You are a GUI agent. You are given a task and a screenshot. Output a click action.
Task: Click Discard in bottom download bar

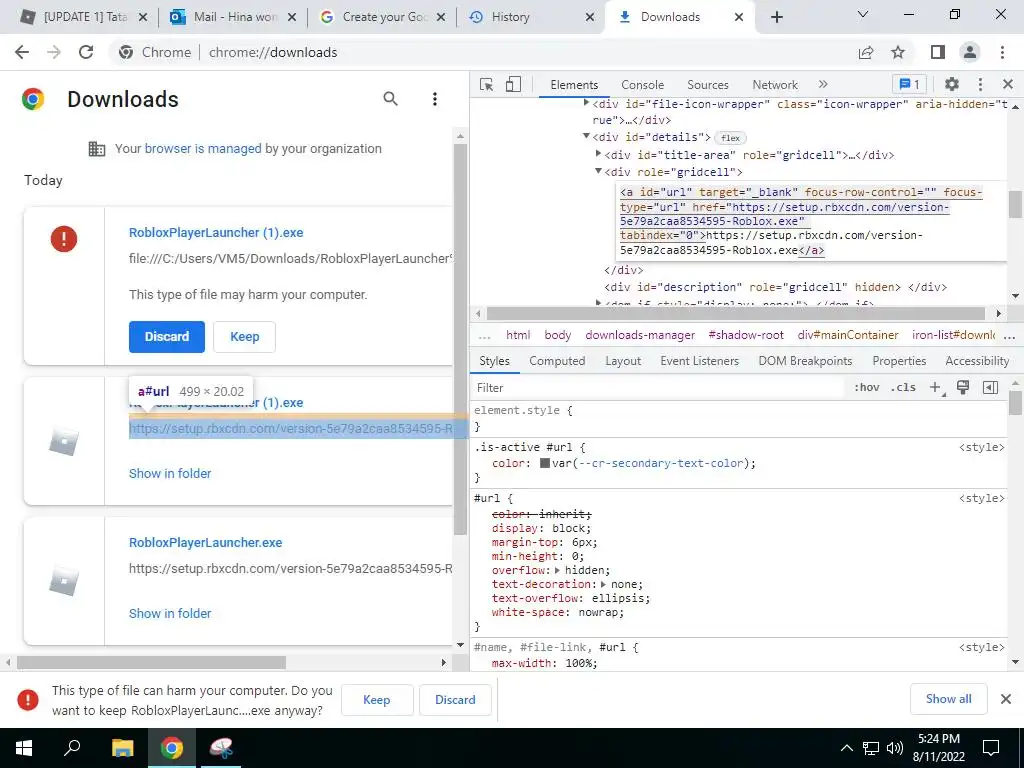pos(455,700)
